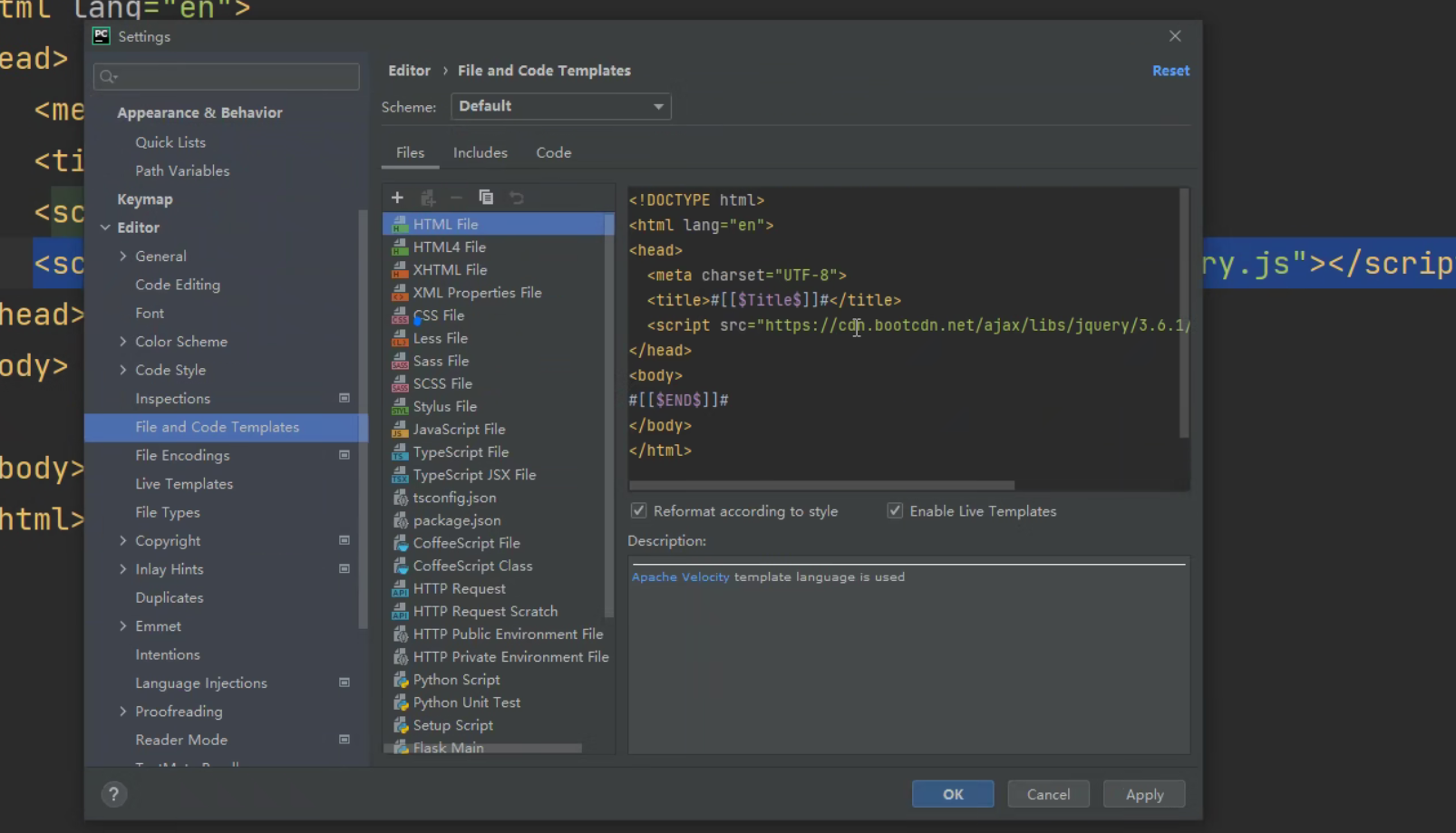Click the Editor breadcrumb
Image resolution: width=1456 pixels, height=833 pixels.
click(x=410, y=71)
